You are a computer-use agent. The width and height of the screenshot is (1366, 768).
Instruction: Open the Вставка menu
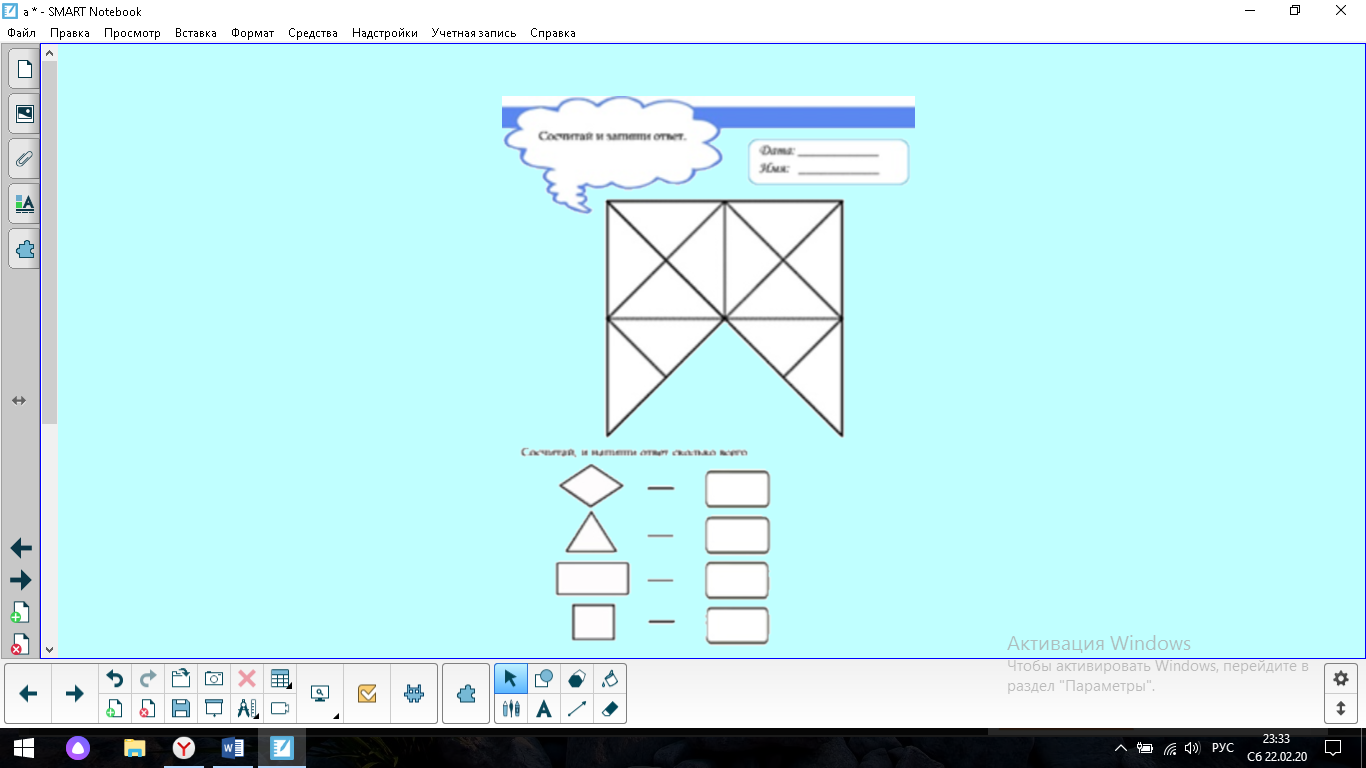pos(195,33)
